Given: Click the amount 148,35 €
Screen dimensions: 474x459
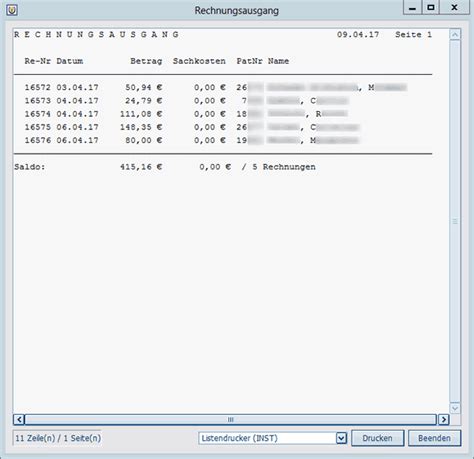Looking at the screenshot, I should tap(141, 127).
